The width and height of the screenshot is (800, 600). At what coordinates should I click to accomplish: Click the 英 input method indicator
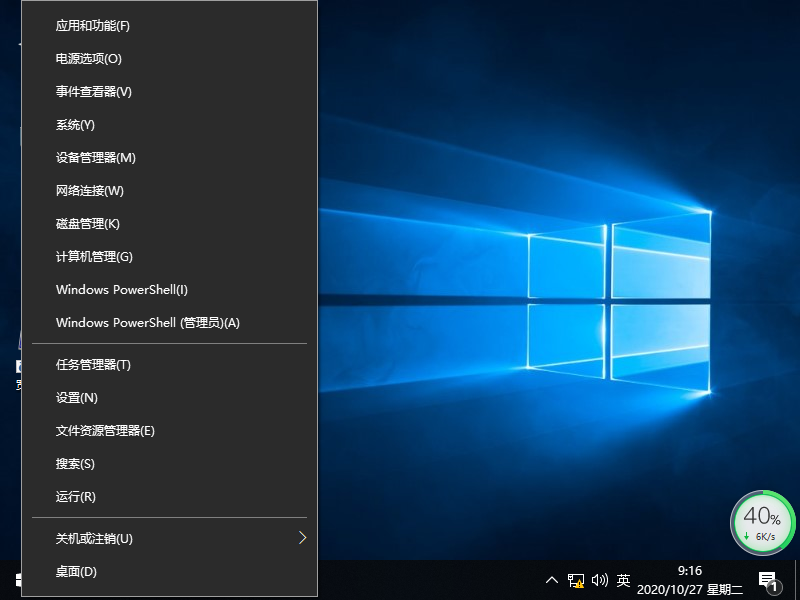click(x=624, y=580)
